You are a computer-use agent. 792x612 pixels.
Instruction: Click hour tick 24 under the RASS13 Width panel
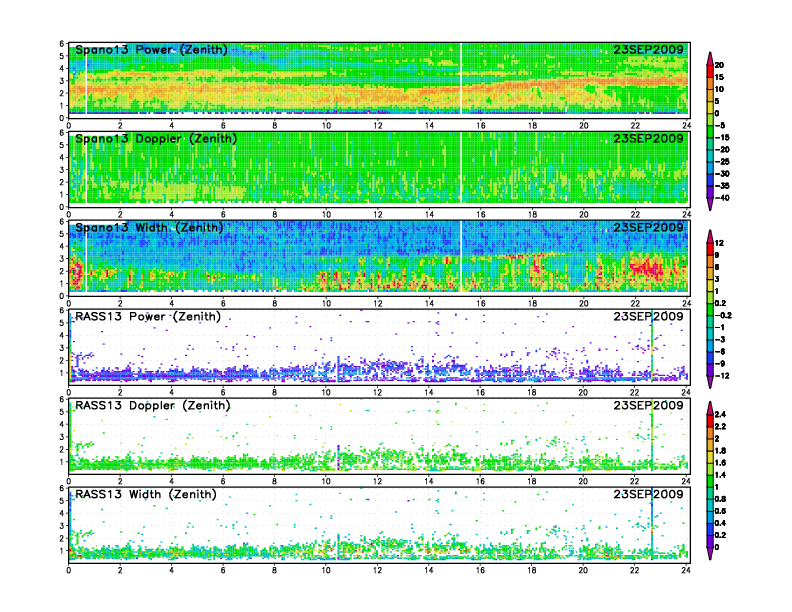click(686, 570)
